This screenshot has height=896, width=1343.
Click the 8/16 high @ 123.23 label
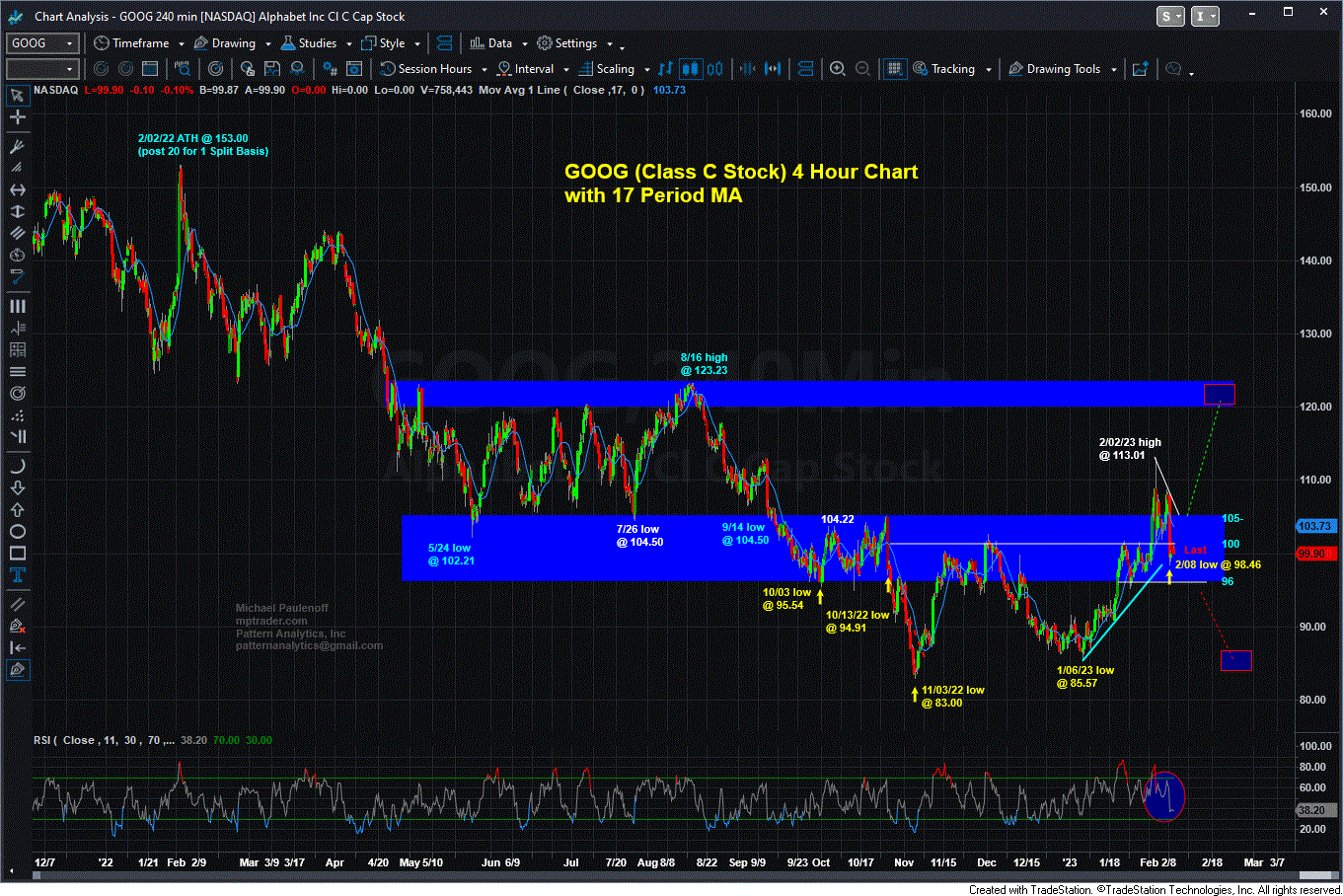pyautogui.click(x=704, y=364)
